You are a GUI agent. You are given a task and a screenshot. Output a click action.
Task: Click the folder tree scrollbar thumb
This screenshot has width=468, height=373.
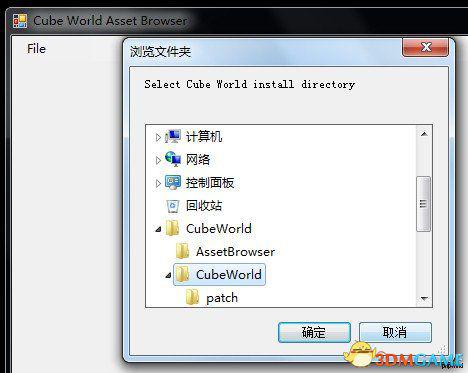pyautogui.click(x=424, y=204)
